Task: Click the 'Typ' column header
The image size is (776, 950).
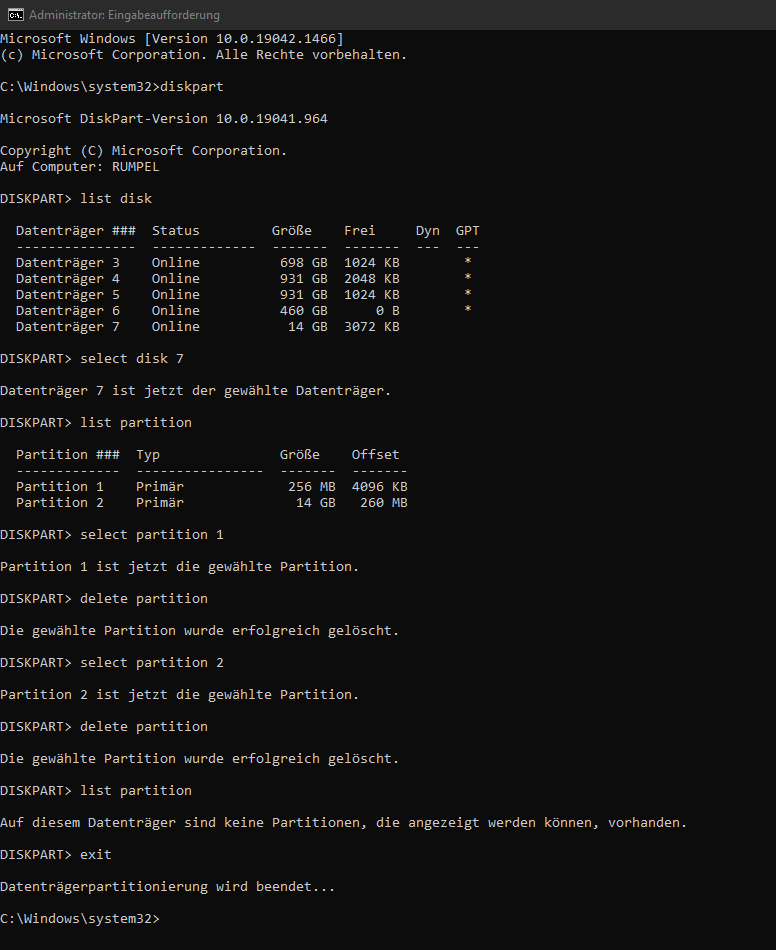Action: (x=148, y=455)
